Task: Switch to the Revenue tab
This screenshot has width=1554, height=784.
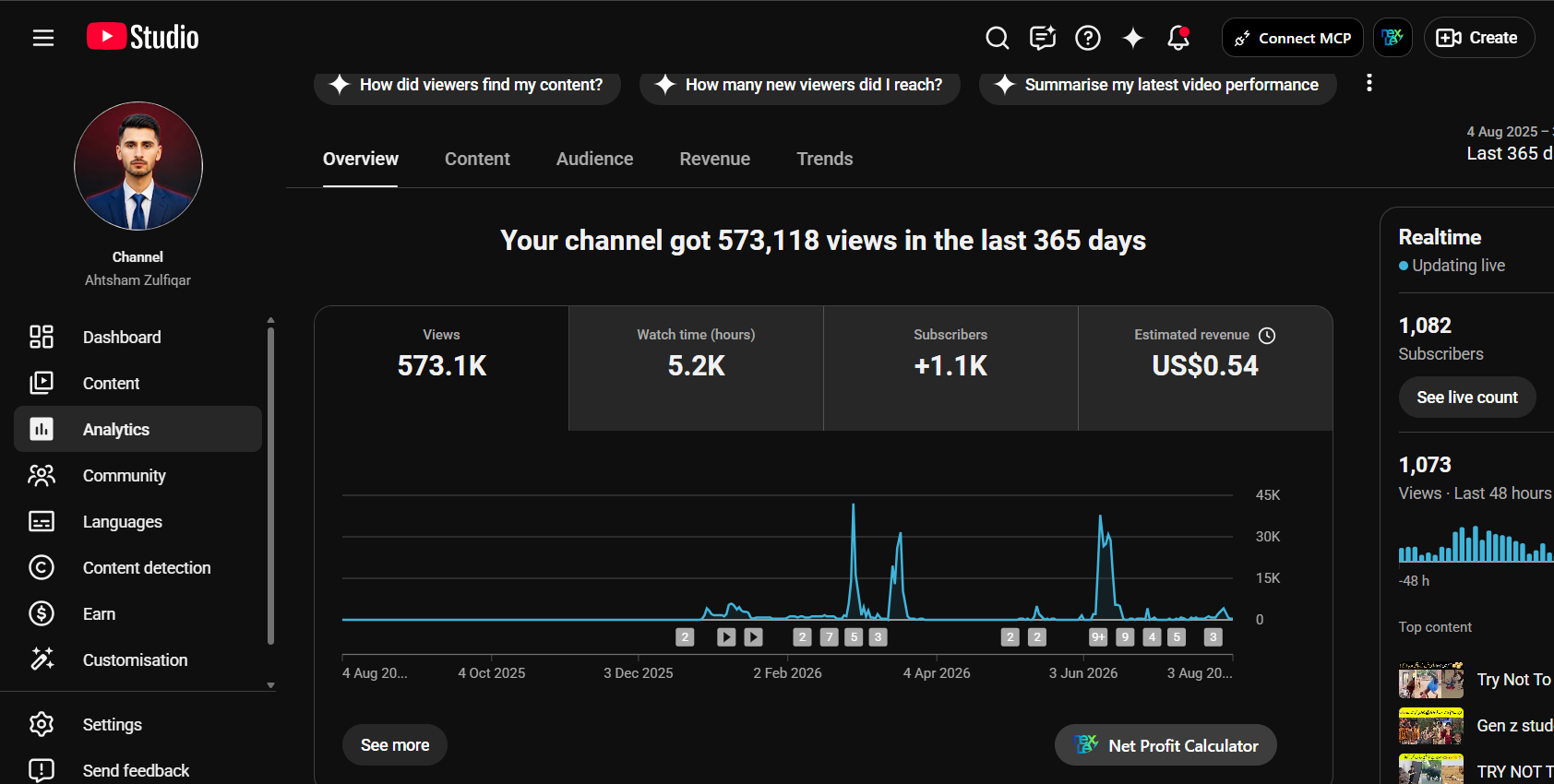Action: pos(715,159)
